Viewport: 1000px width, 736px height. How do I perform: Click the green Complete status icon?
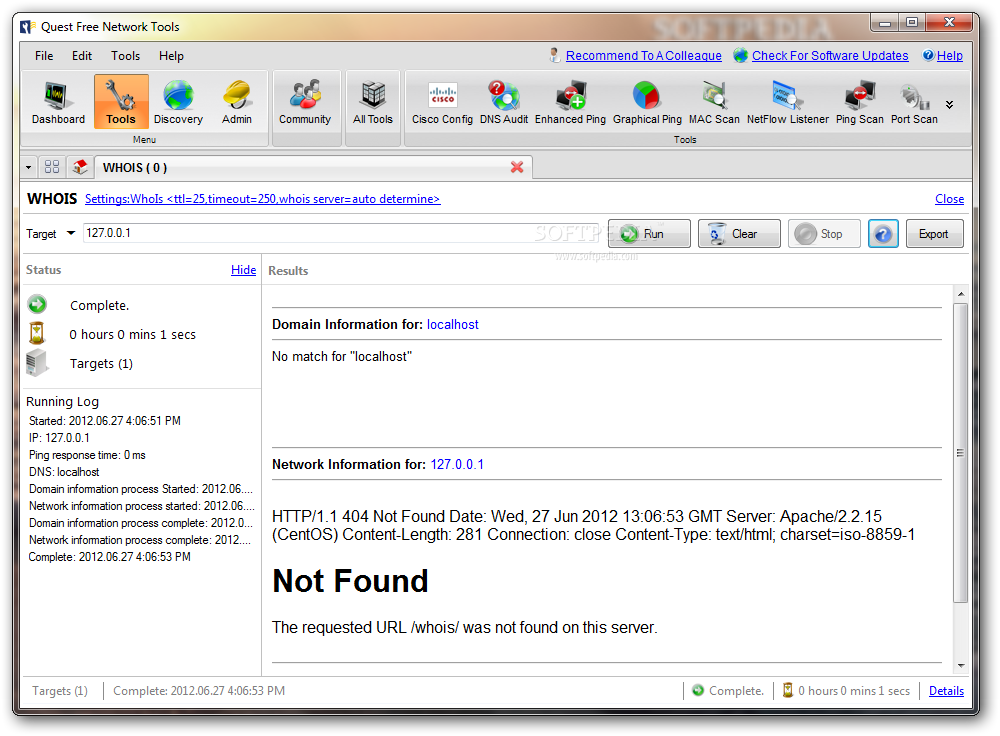click(x=37, y=304)
